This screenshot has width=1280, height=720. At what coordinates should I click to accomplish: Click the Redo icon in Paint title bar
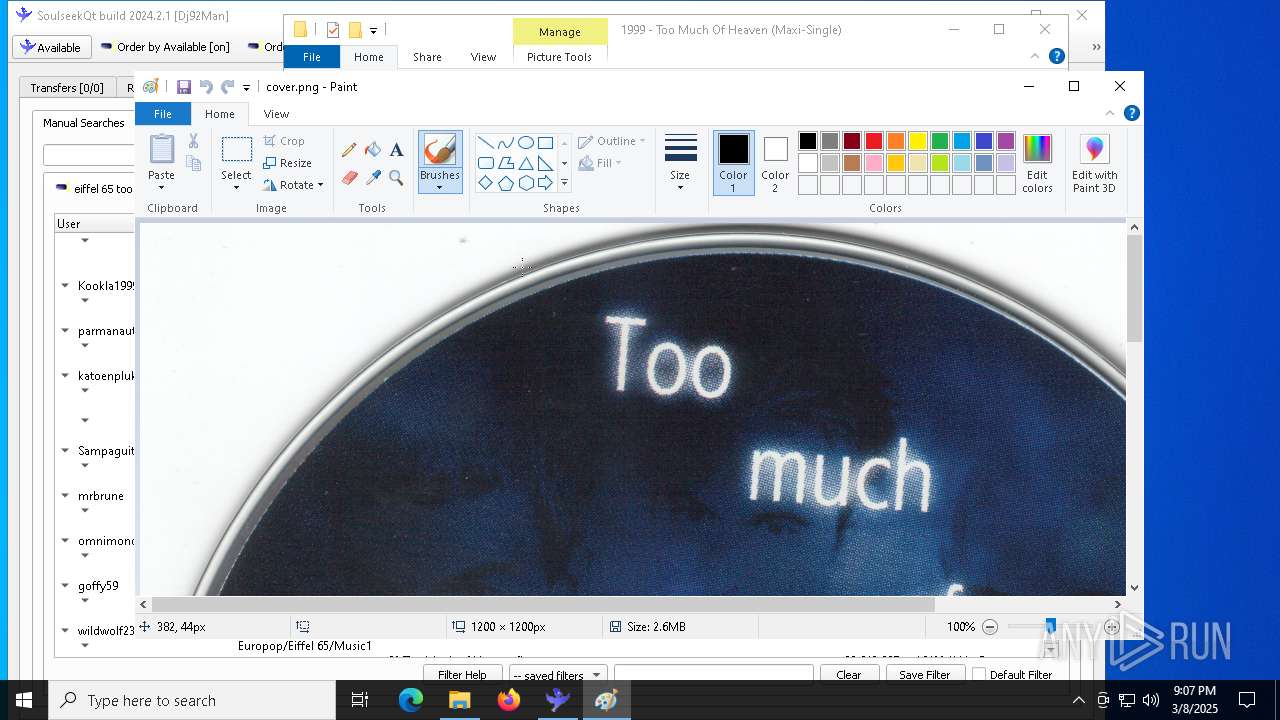(x=228, y=87)
